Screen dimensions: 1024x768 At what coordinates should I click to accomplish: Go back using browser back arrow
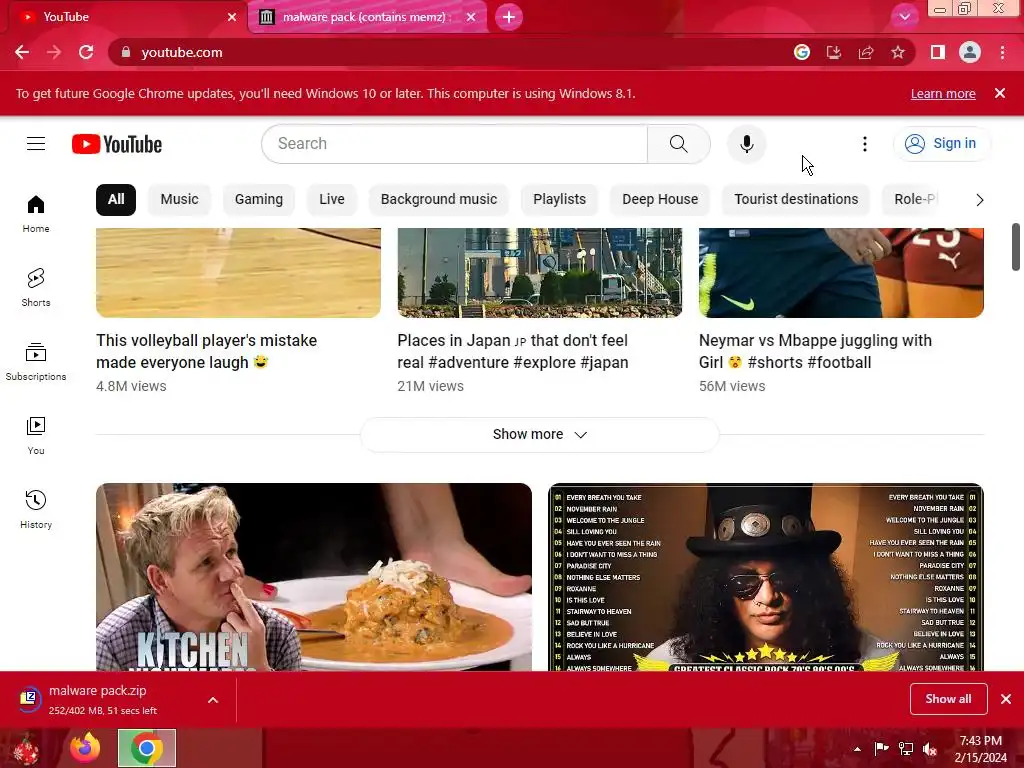pyautogui.click(x=22, y=52)
